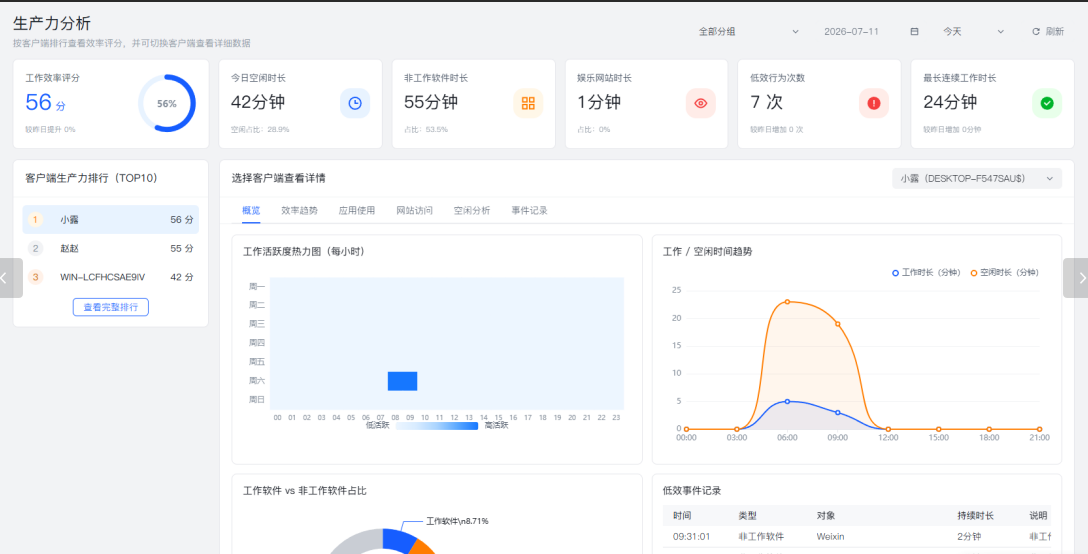Select WIN-LCFHCSAE9IV in the ranking list
1088x554 pixels.
point(110,277)
